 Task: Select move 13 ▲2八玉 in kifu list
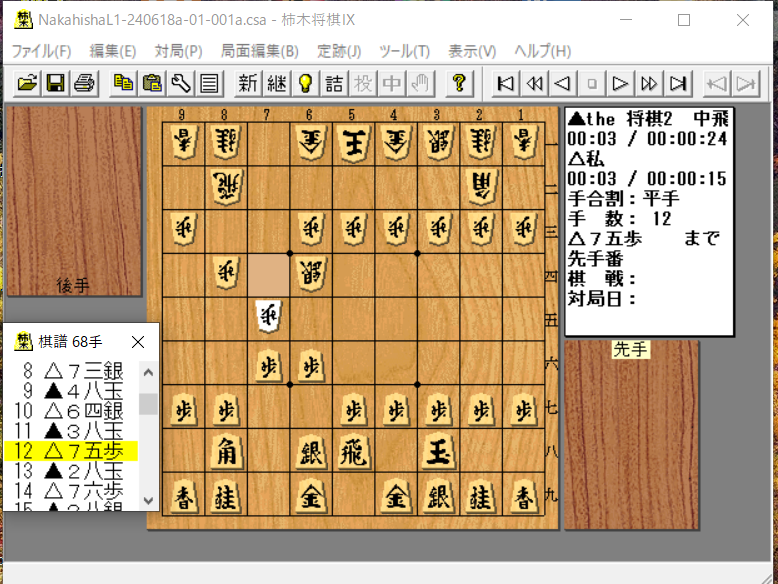(72, 471)
